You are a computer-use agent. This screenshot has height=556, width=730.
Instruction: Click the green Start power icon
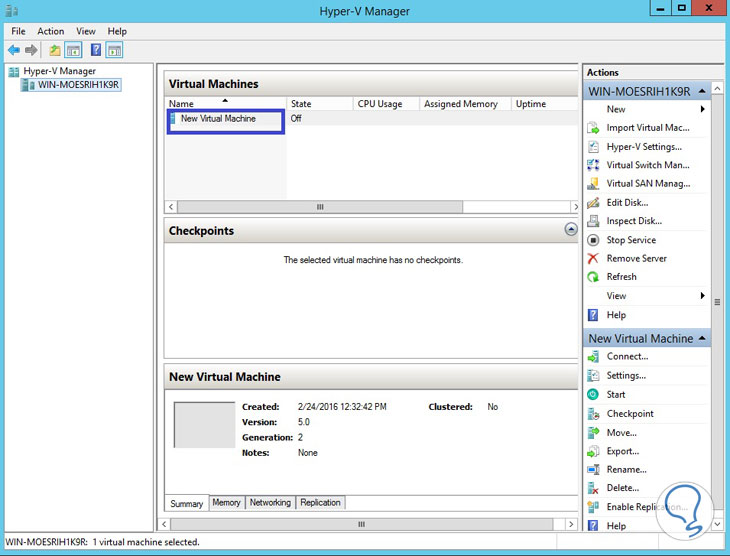pyautogui.click(x=593, y=394)
